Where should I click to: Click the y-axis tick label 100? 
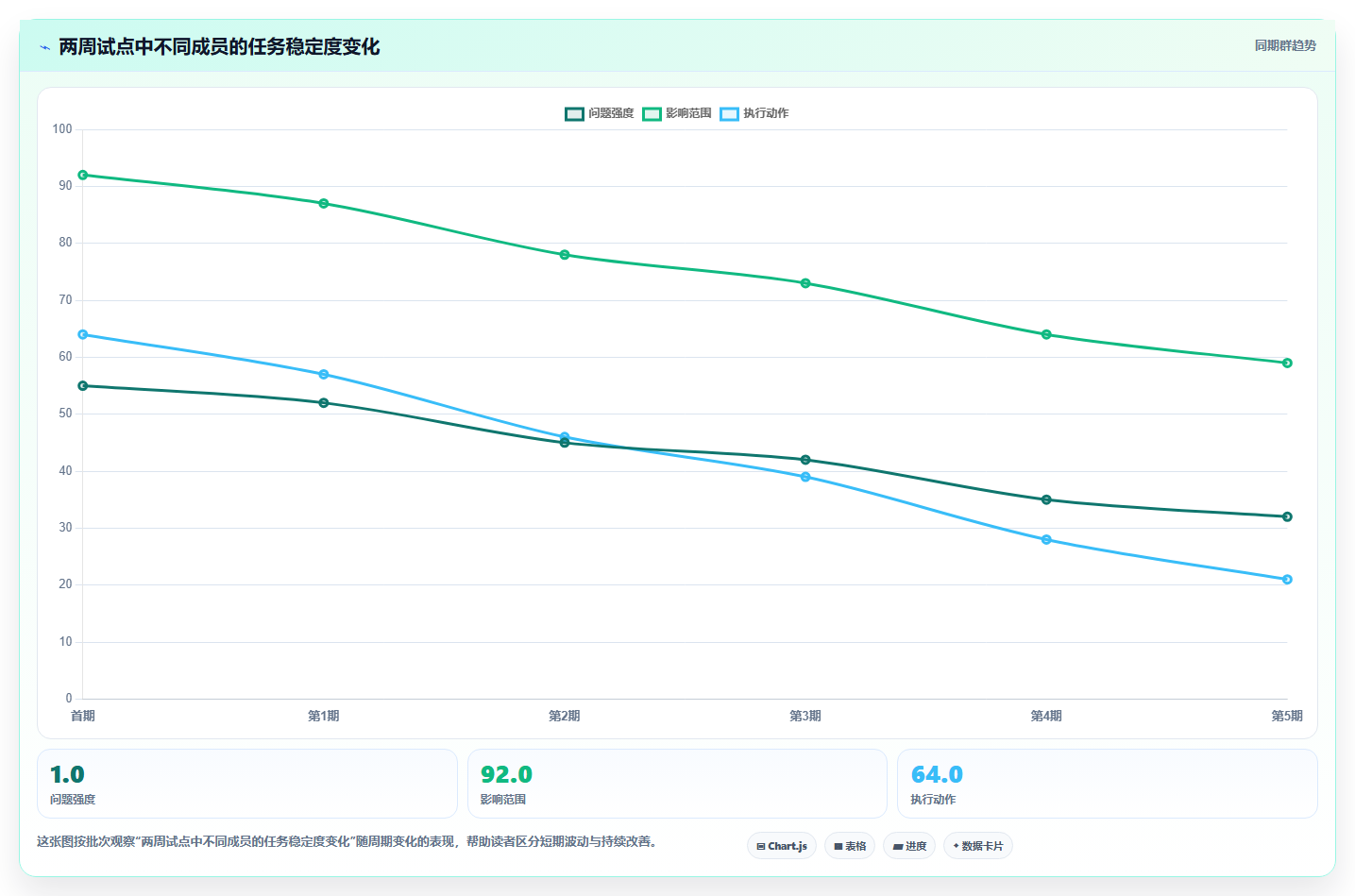pyautogui.click(x=62, y=129)
